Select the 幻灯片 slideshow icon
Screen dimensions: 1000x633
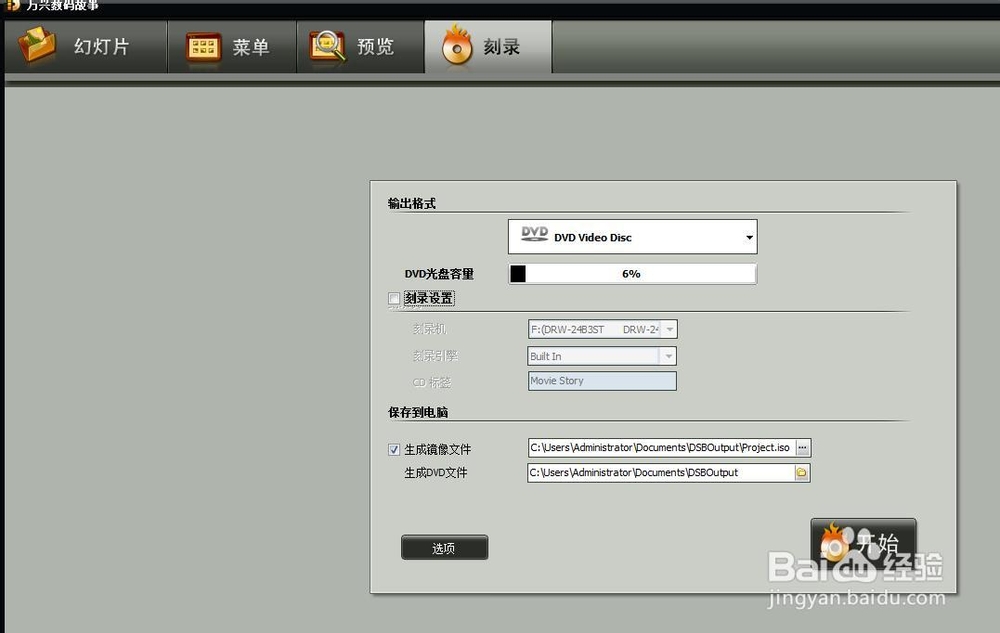(x=37, y=46)
